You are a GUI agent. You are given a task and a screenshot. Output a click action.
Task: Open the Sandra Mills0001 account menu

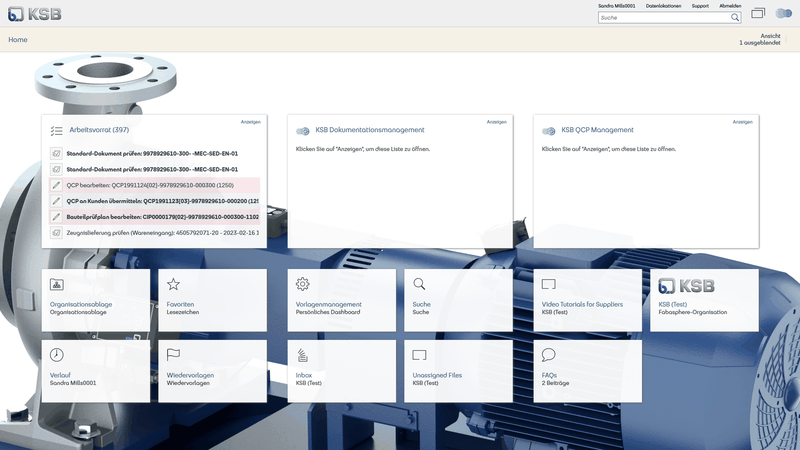(616, 6)
